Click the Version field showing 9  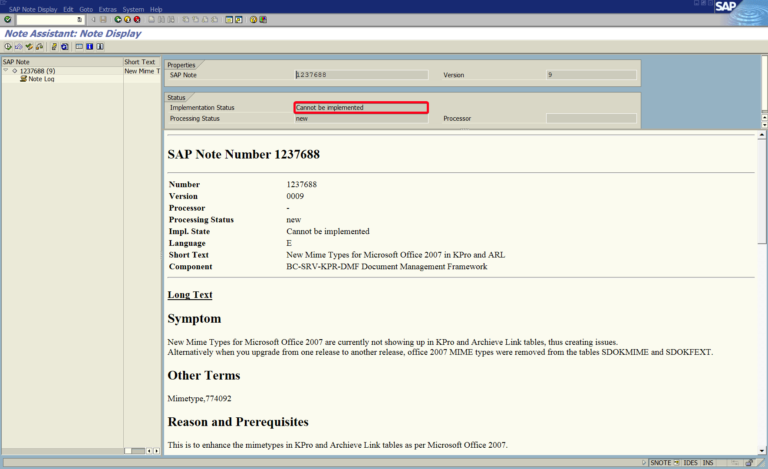tap(591, 75)
